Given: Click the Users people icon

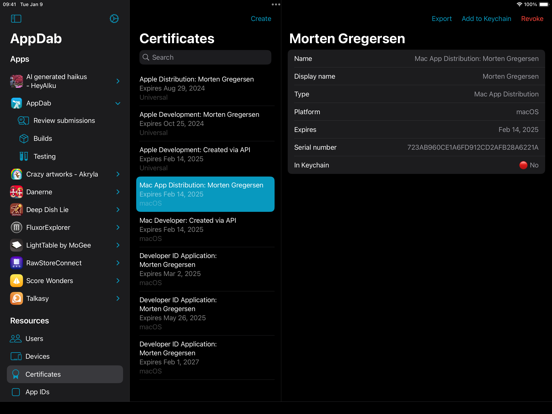Looking at the screenshot, I should click(x=15, y=339).
